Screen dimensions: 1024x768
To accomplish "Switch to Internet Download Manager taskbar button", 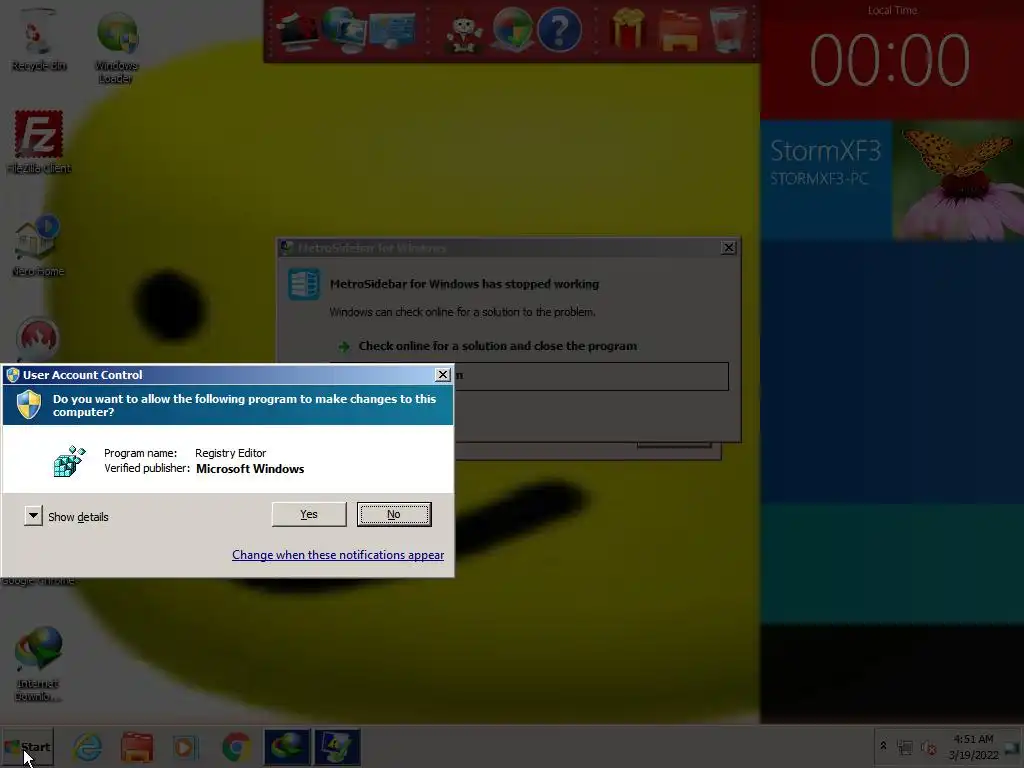I will click(287, 746).
